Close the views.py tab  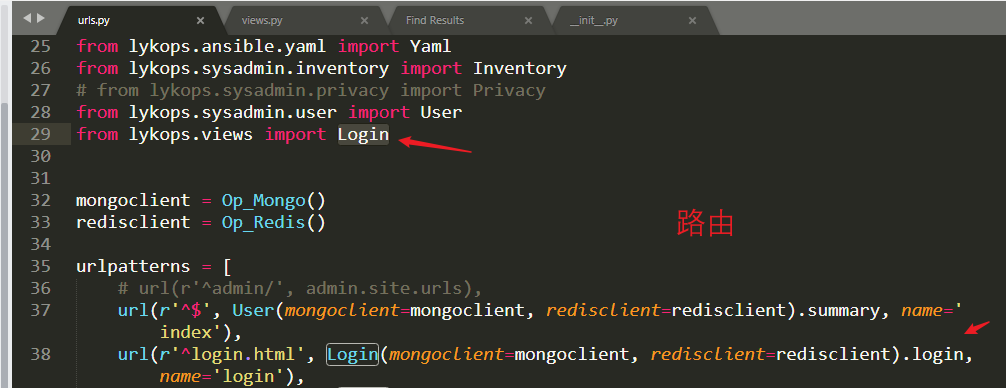pyautogui.click(x=364, y=21)
